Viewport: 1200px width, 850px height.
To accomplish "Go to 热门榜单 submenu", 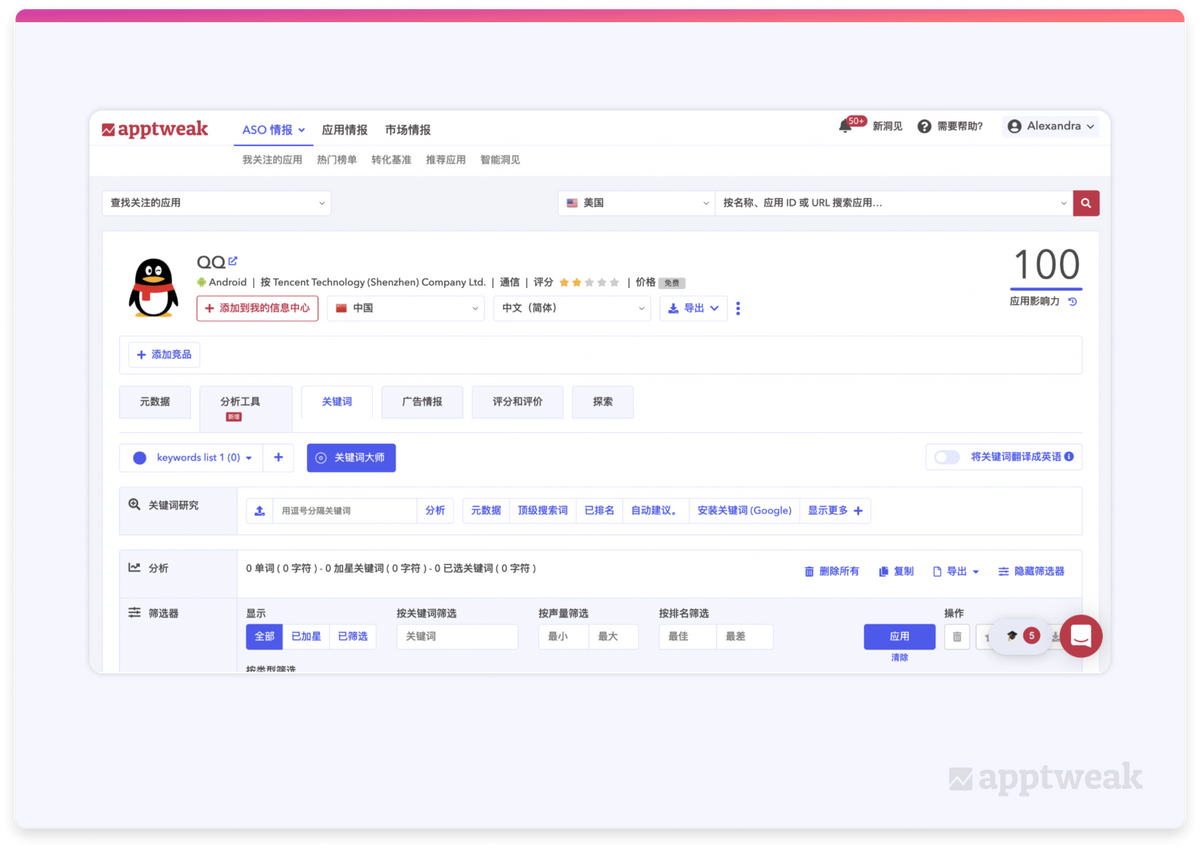I will tap(337, 160).
